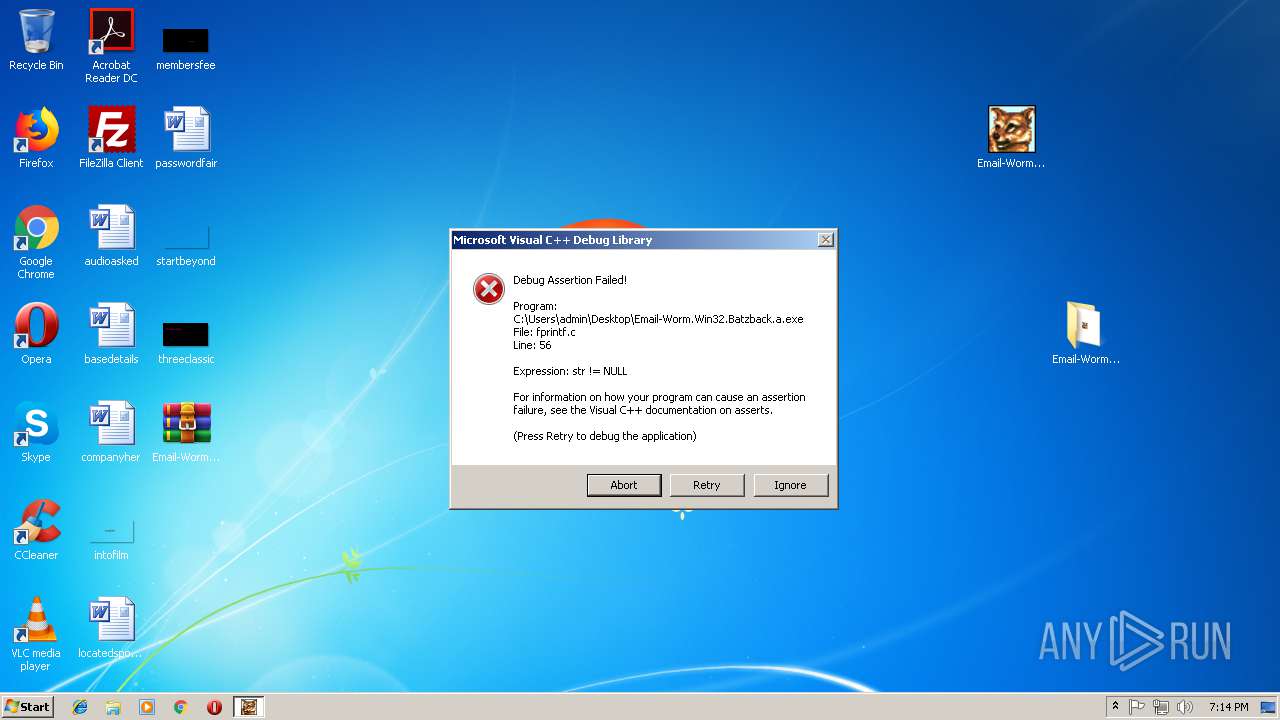1280x720 pixels.
Task: Select the locatedspo... Word document
Action: 111,628
